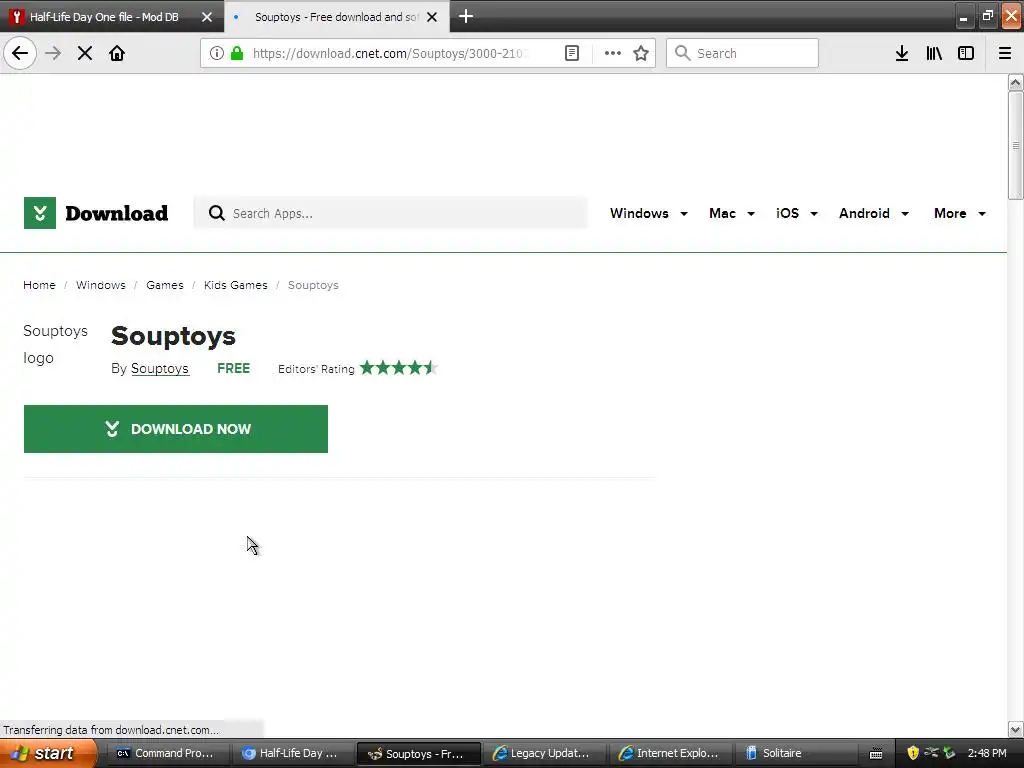Toggle the sidebar icon in toolbar
This screenshot has width=1024, height=768.
pyautogui.click(x=966, y=53)
